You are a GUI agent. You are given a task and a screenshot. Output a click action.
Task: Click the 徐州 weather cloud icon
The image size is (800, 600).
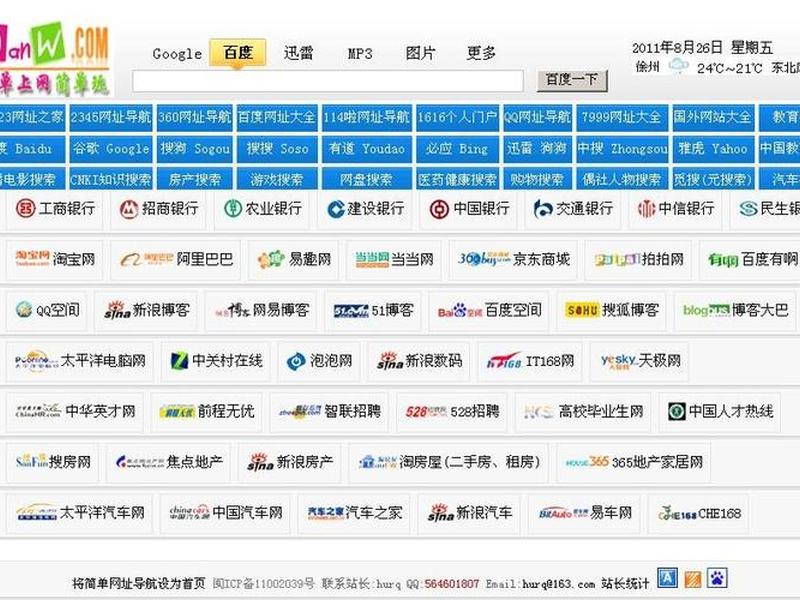[679, 66]
